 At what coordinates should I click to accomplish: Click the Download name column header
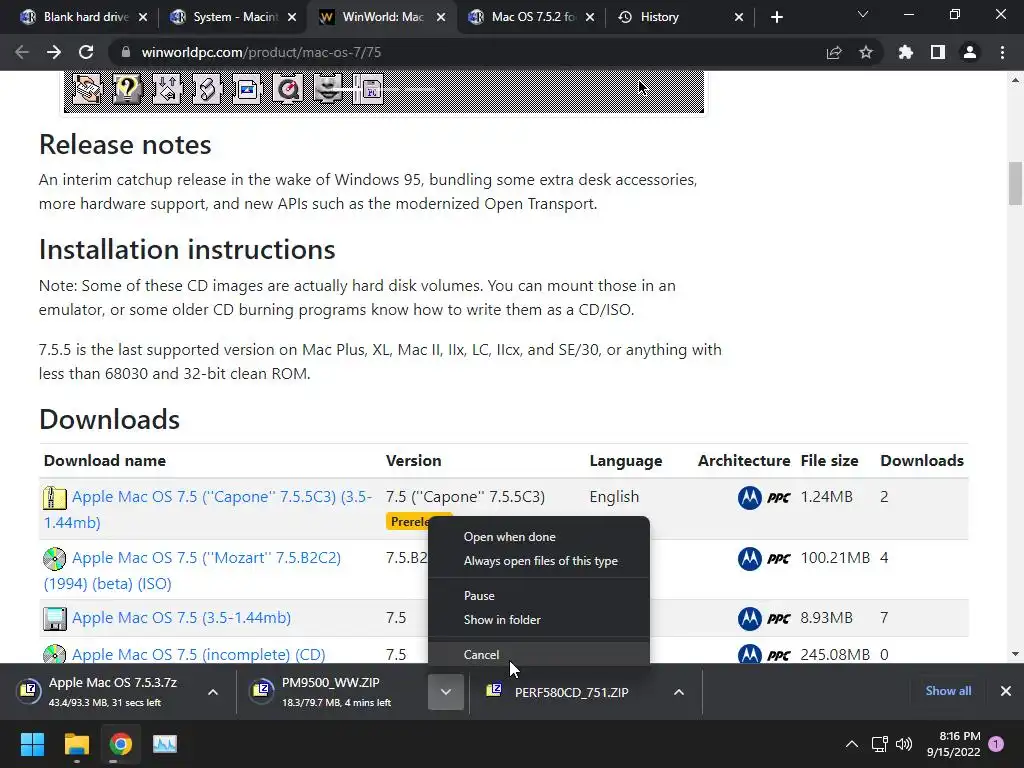coord(104,460)
